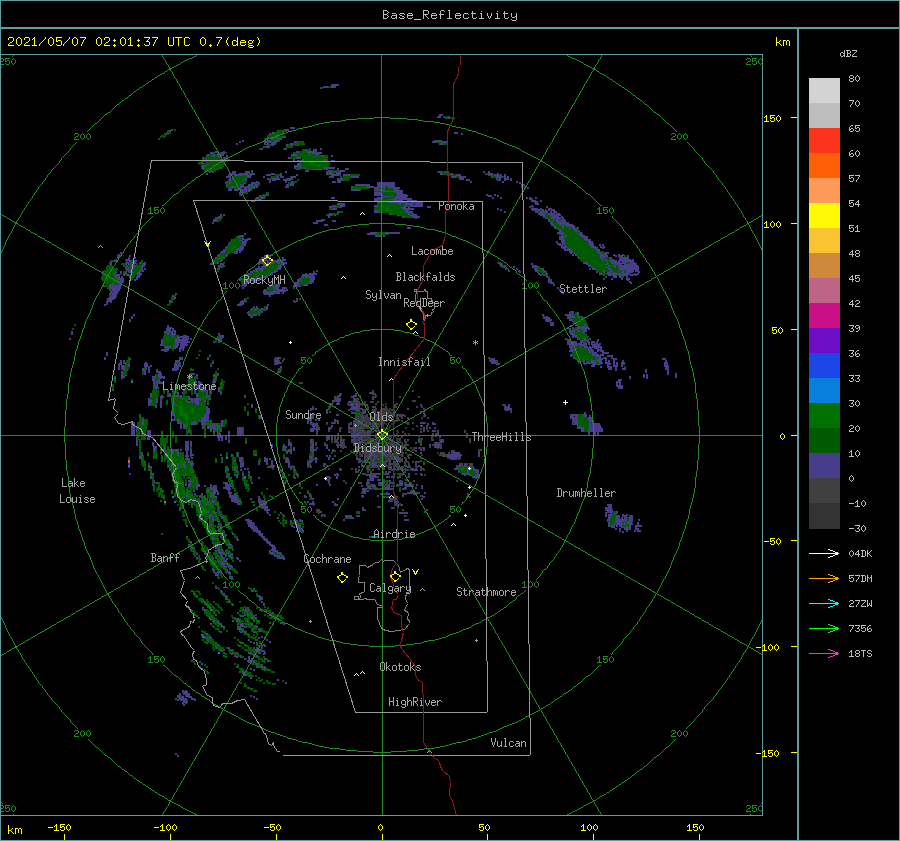Click the Ponoka city label
This screenshot has height=841, width=900.
point(456,206)
